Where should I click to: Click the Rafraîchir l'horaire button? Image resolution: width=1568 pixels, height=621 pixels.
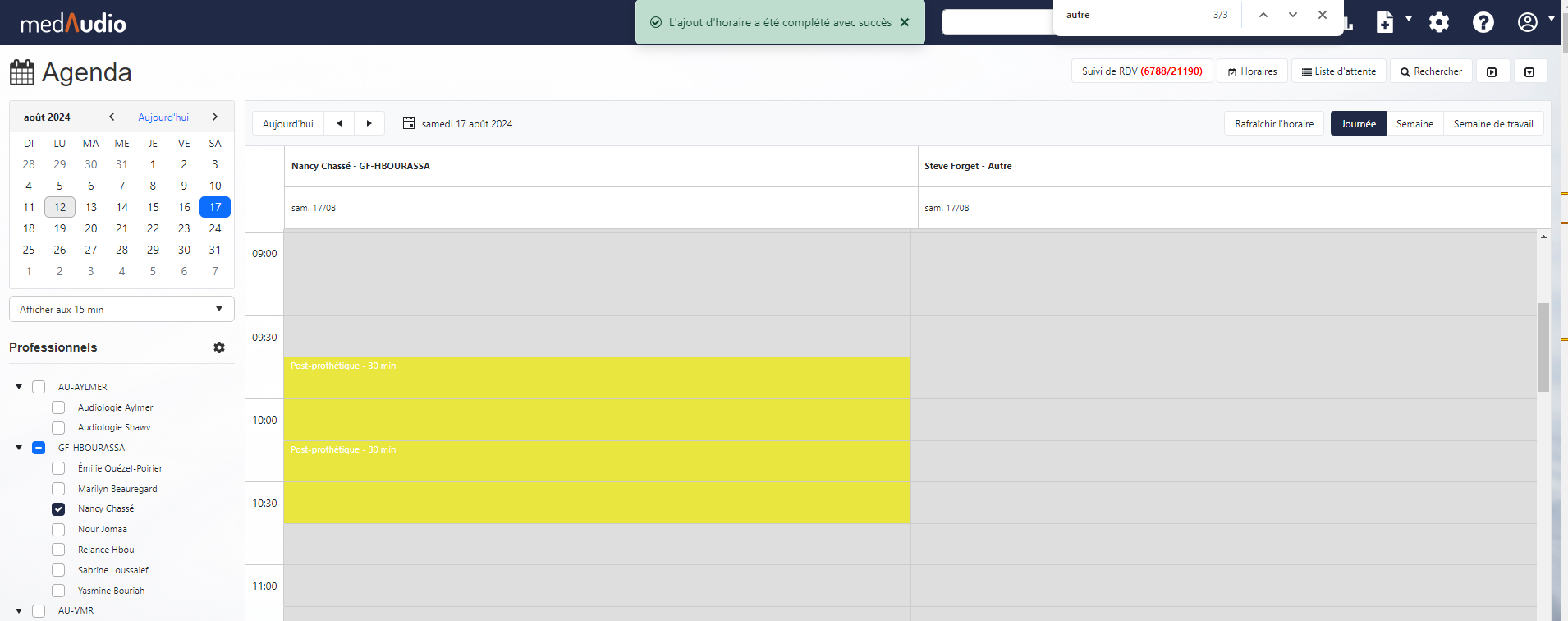tap(1273, 124)
